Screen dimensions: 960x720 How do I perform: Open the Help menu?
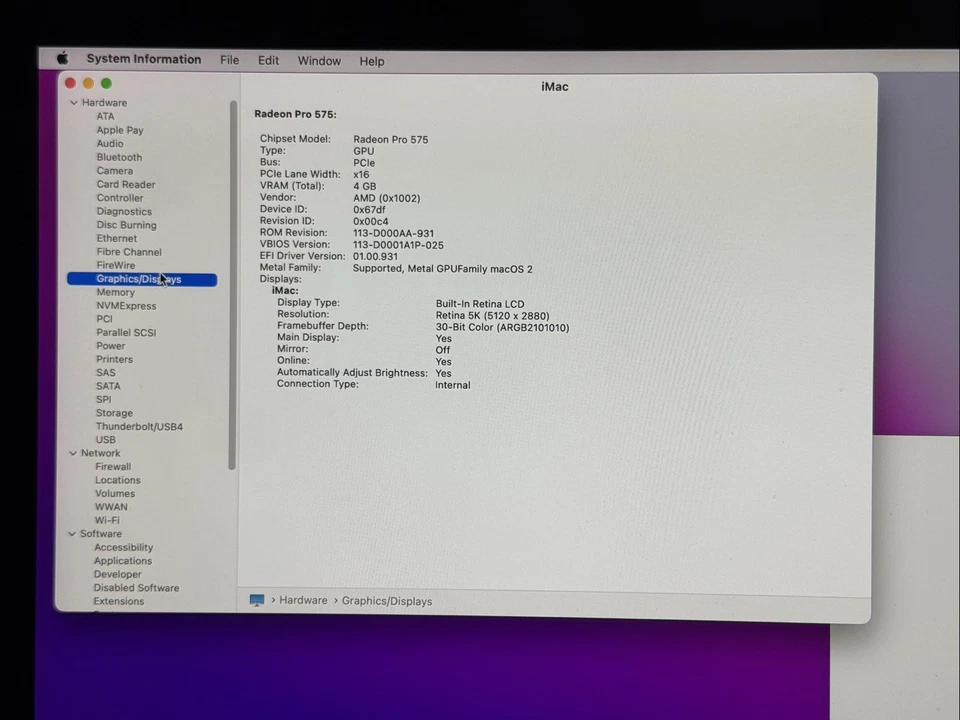pos(371,61)
